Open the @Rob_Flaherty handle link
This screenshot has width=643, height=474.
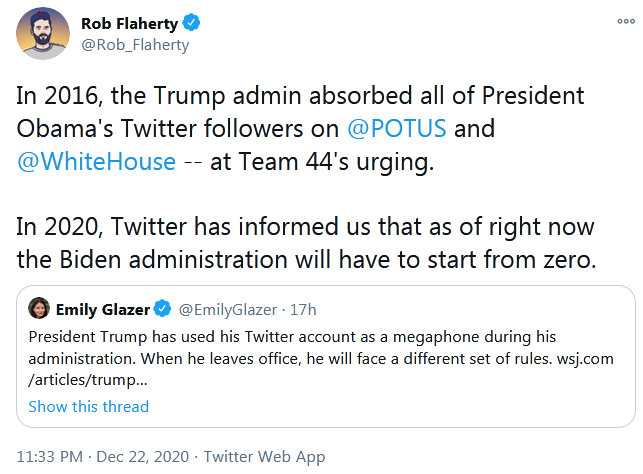pos(134,44)
